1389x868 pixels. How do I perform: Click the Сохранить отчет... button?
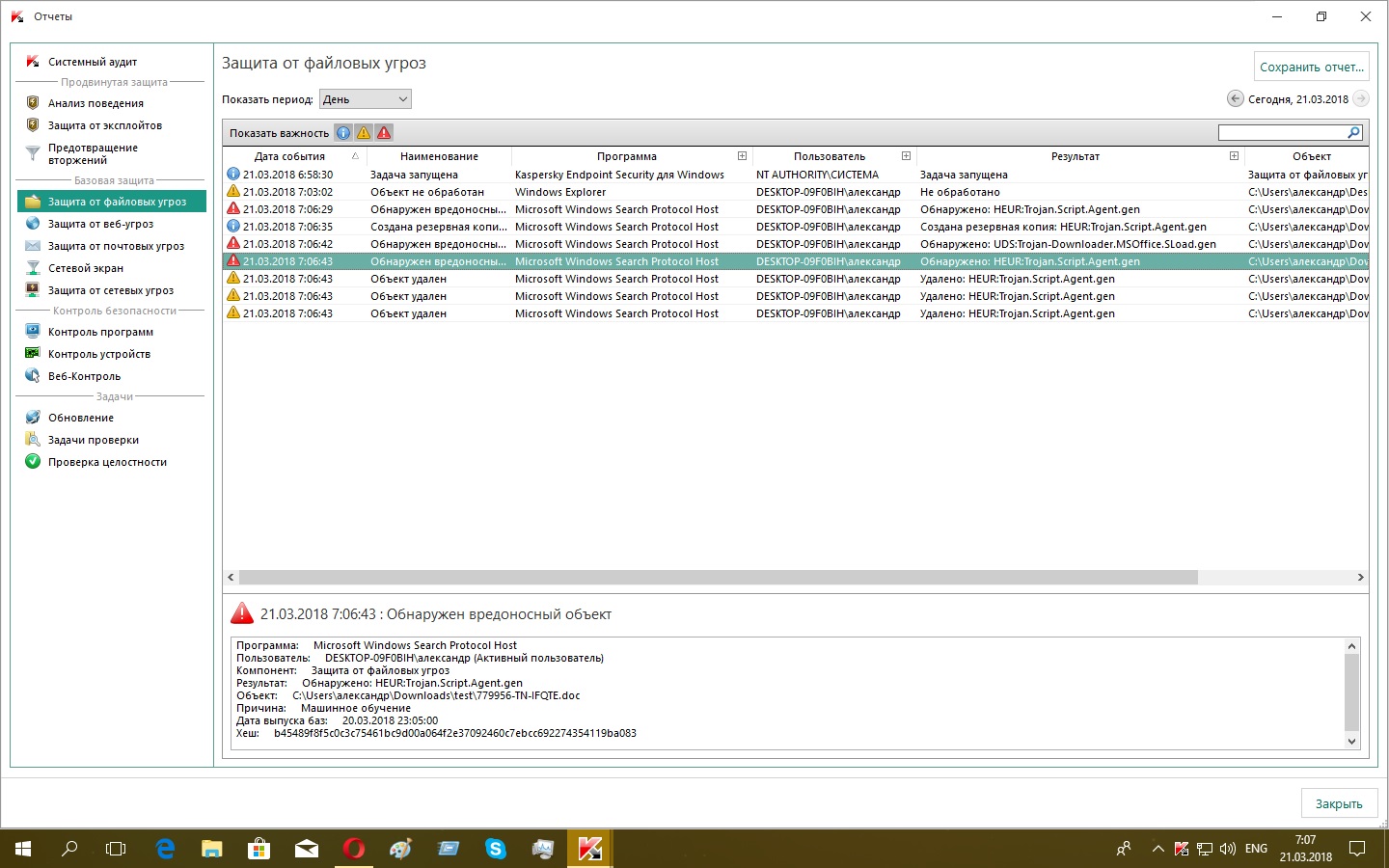coord(1312,67)
